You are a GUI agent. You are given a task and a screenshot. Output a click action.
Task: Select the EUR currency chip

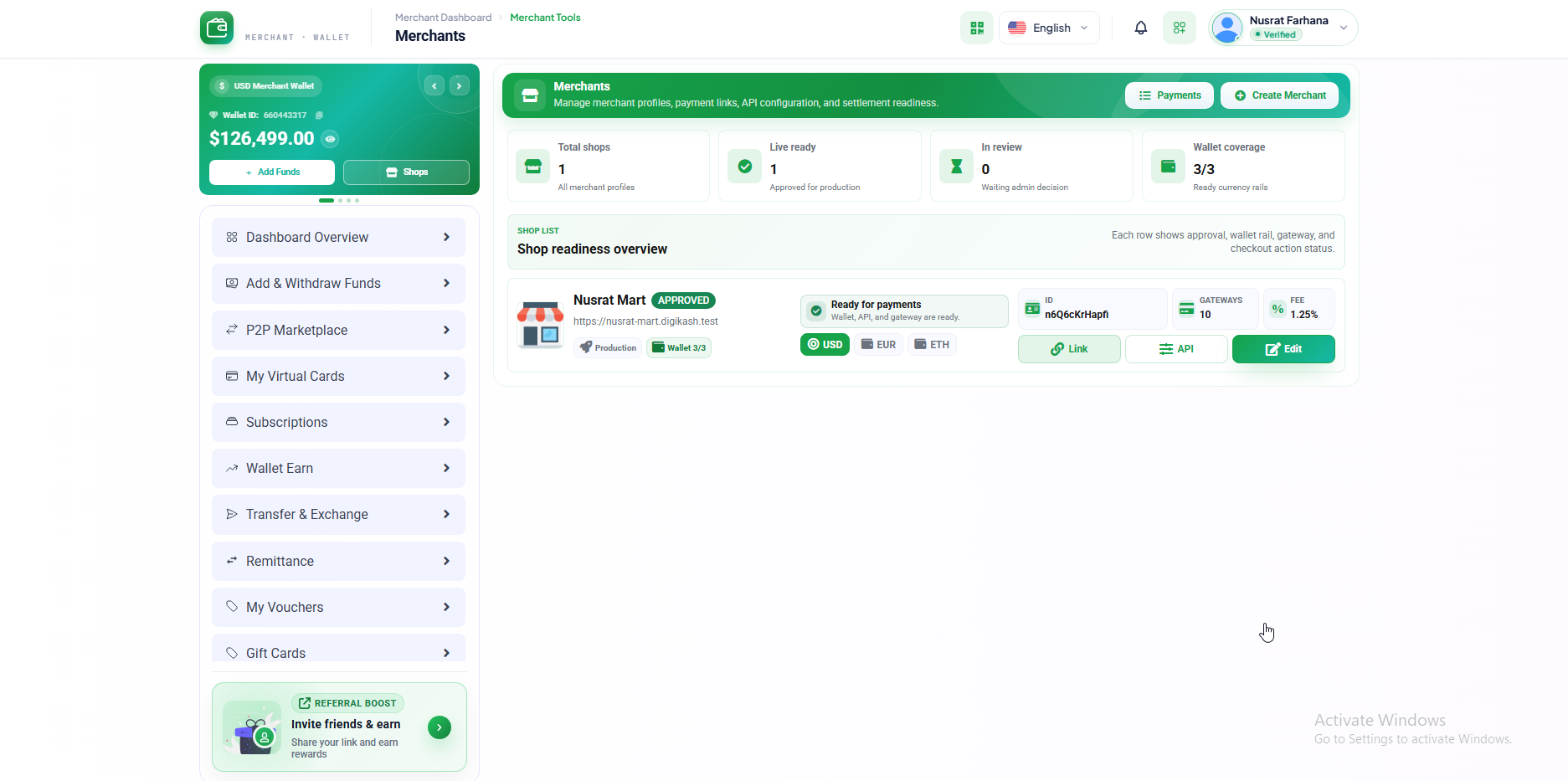(x=879, y=345)
